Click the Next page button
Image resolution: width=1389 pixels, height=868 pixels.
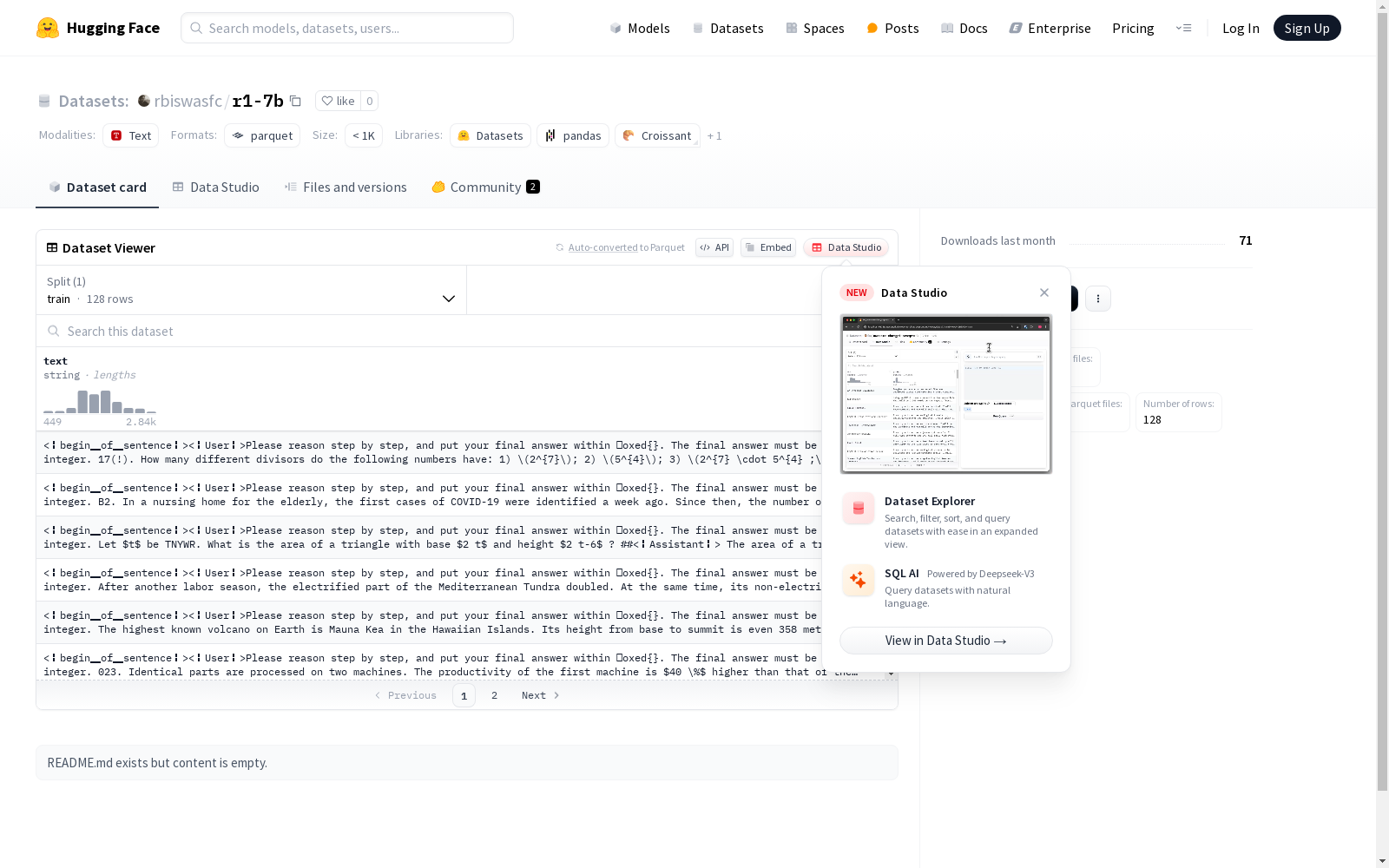click(x=541, y=695)
